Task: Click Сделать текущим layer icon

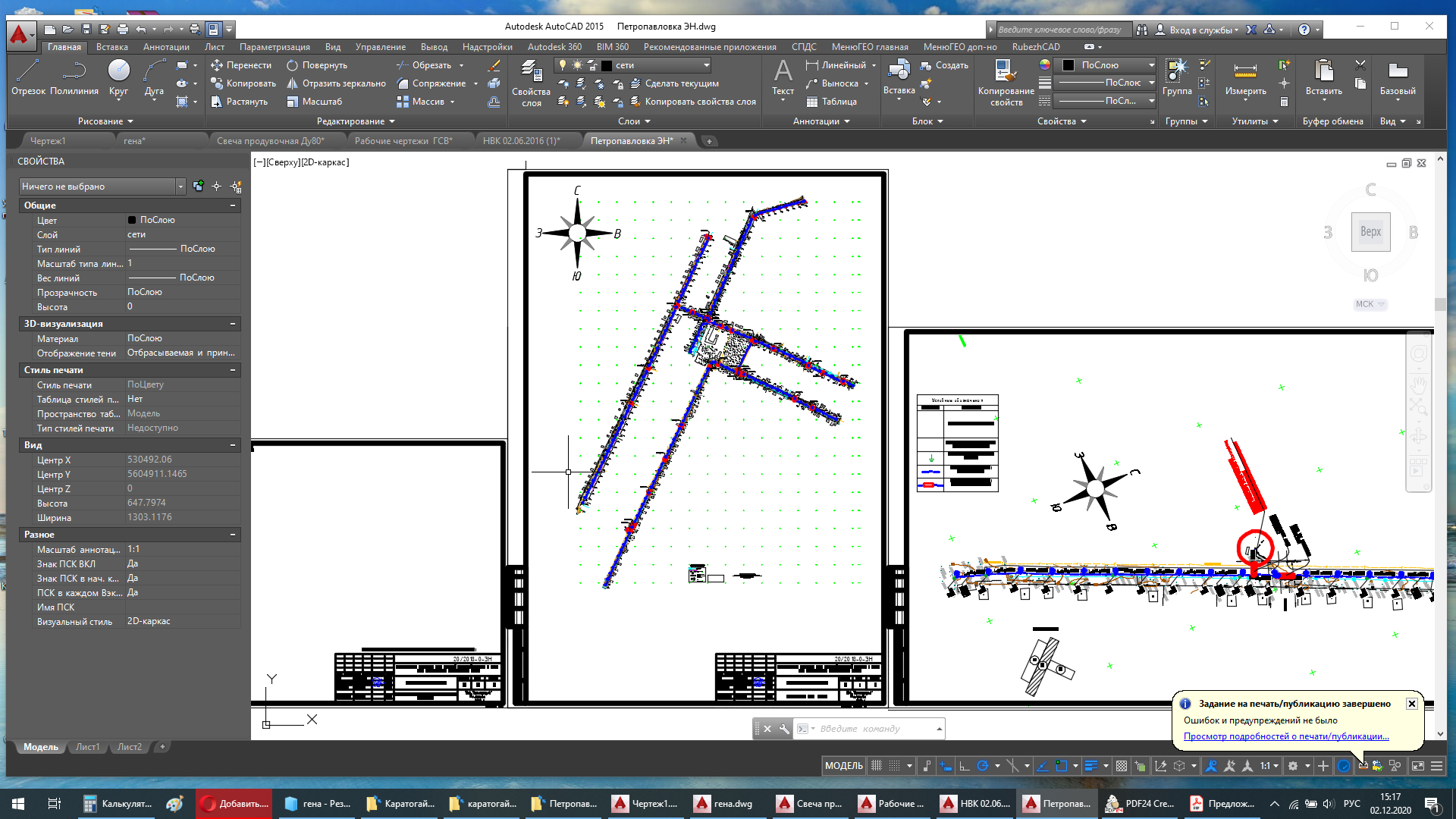Action: [x=674, y=83]
